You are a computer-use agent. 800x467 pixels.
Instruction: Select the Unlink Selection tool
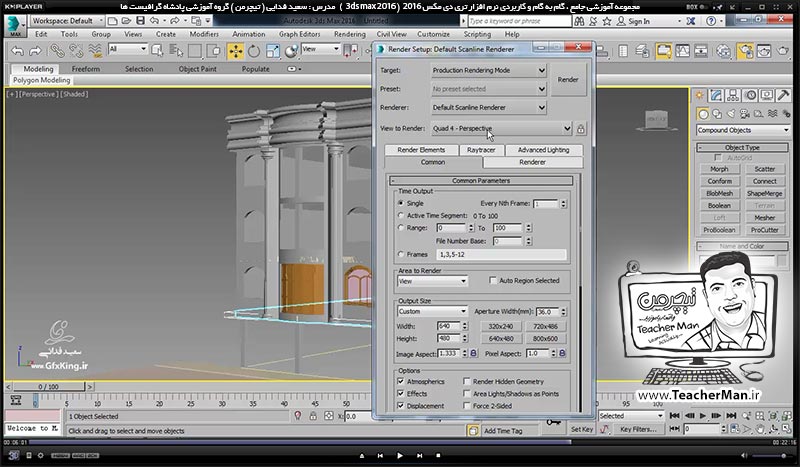pos(76,51)
